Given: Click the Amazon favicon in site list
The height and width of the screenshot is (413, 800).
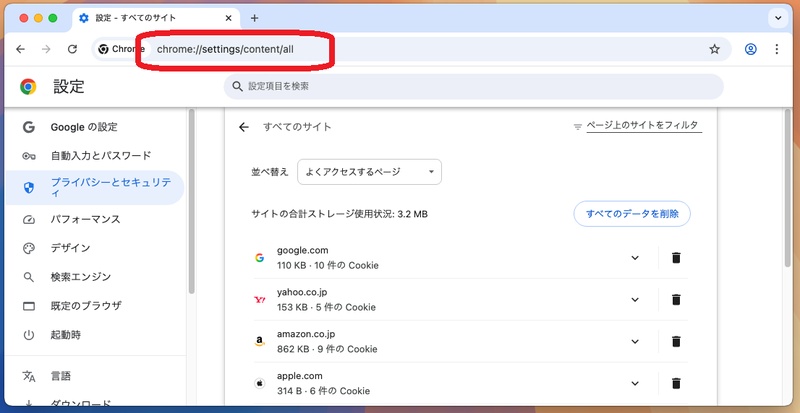Looking at the screenshot, I should click(260, 342).
